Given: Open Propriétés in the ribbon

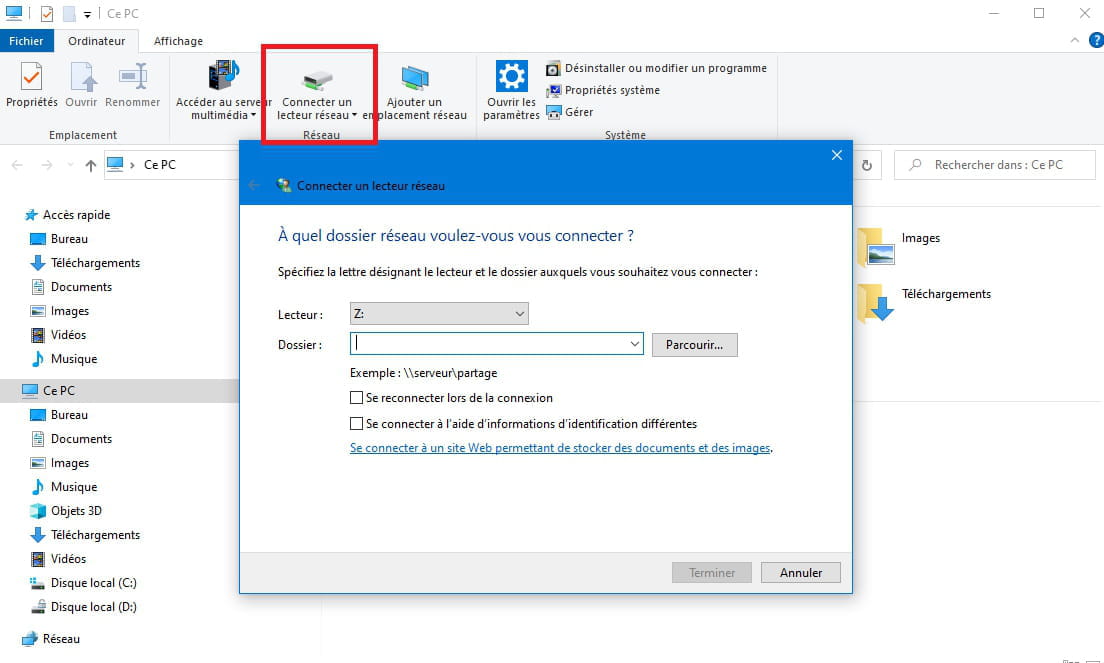Looking at the screenshot, I should [32, 85].
